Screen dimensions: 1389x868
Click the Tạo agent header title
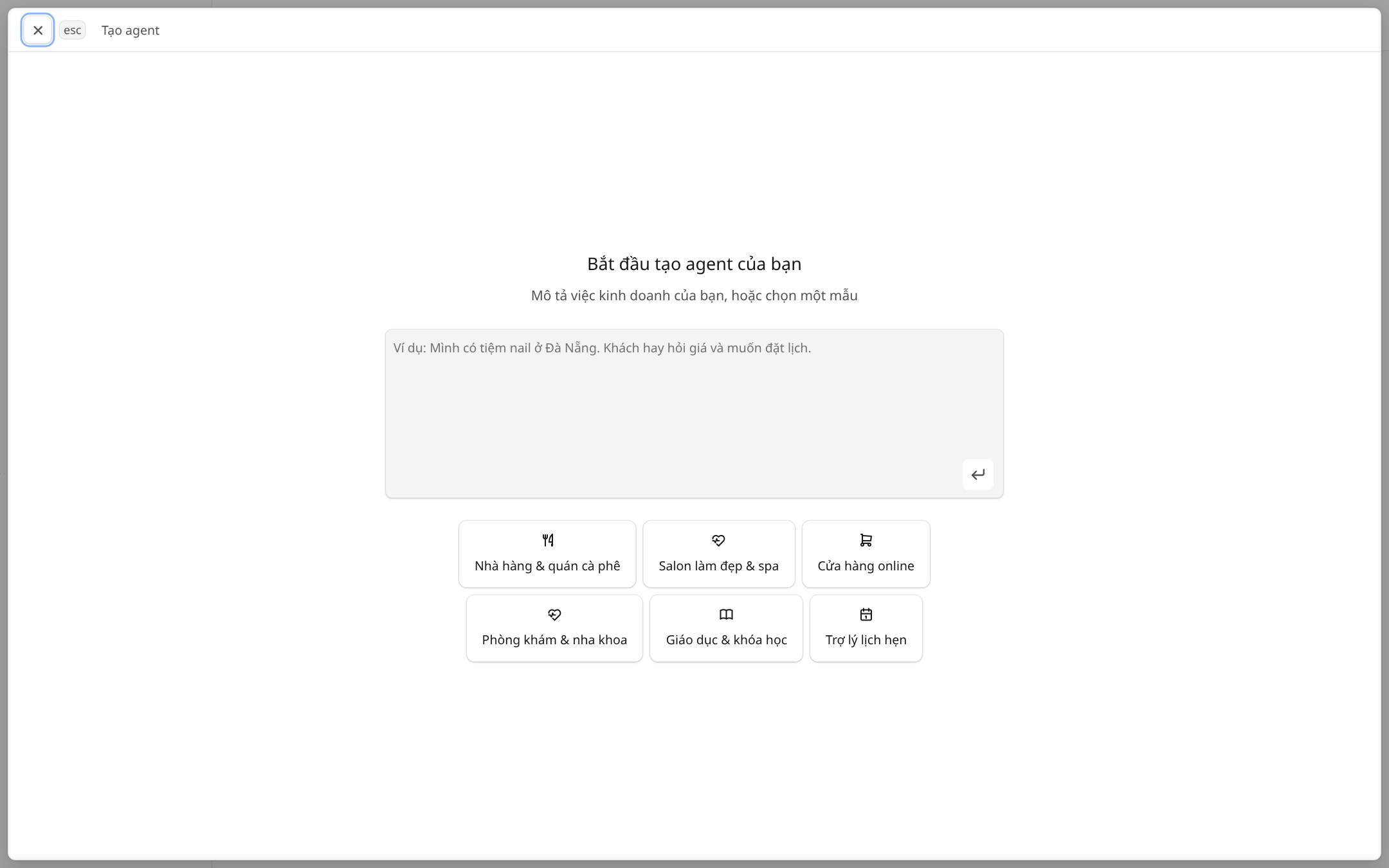130,30
